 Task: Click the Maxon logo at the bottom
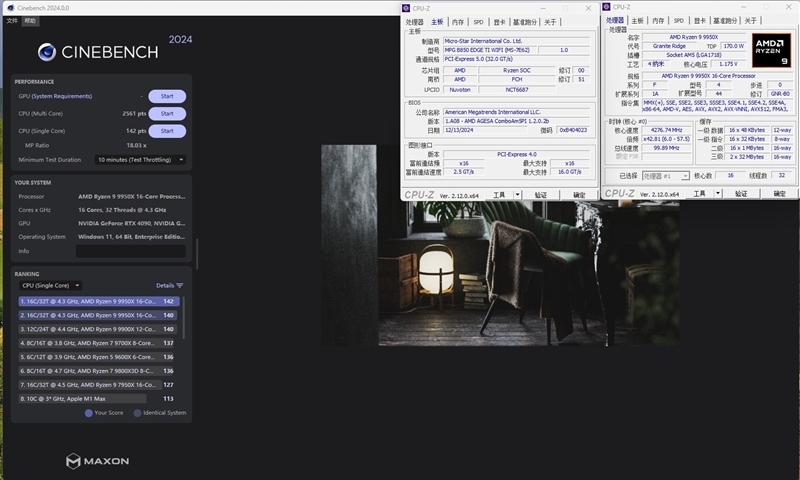(97, 461)
